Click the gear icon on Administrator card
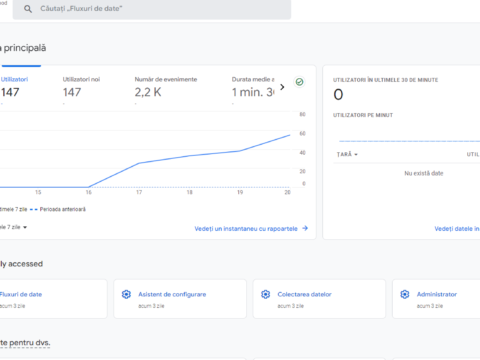Viewport: 480px width, 360px height. click(405, 294)
